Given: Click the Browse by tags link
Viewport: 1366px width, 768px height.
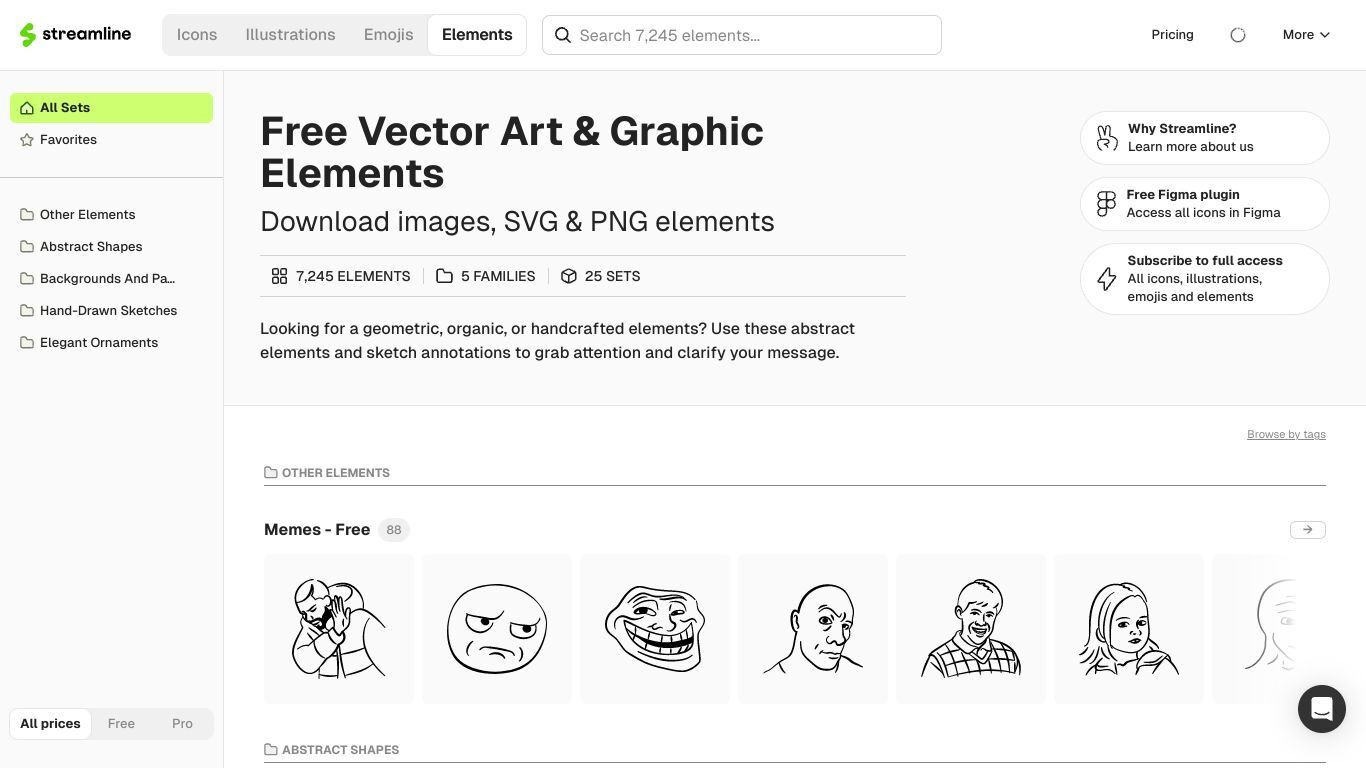Looking at the screenshot, I should [1286, 434].
